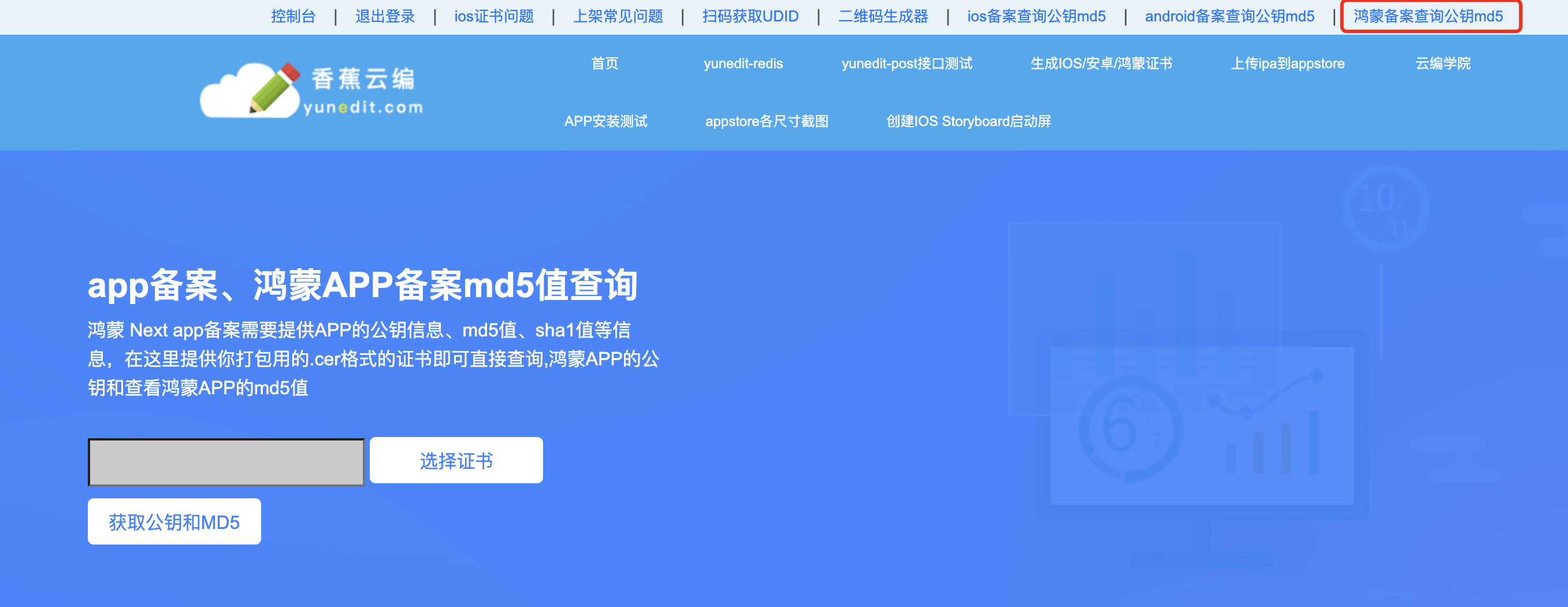Click the description paragraph starting 鸿蒙 Next app备案

(x=373, y=358)
